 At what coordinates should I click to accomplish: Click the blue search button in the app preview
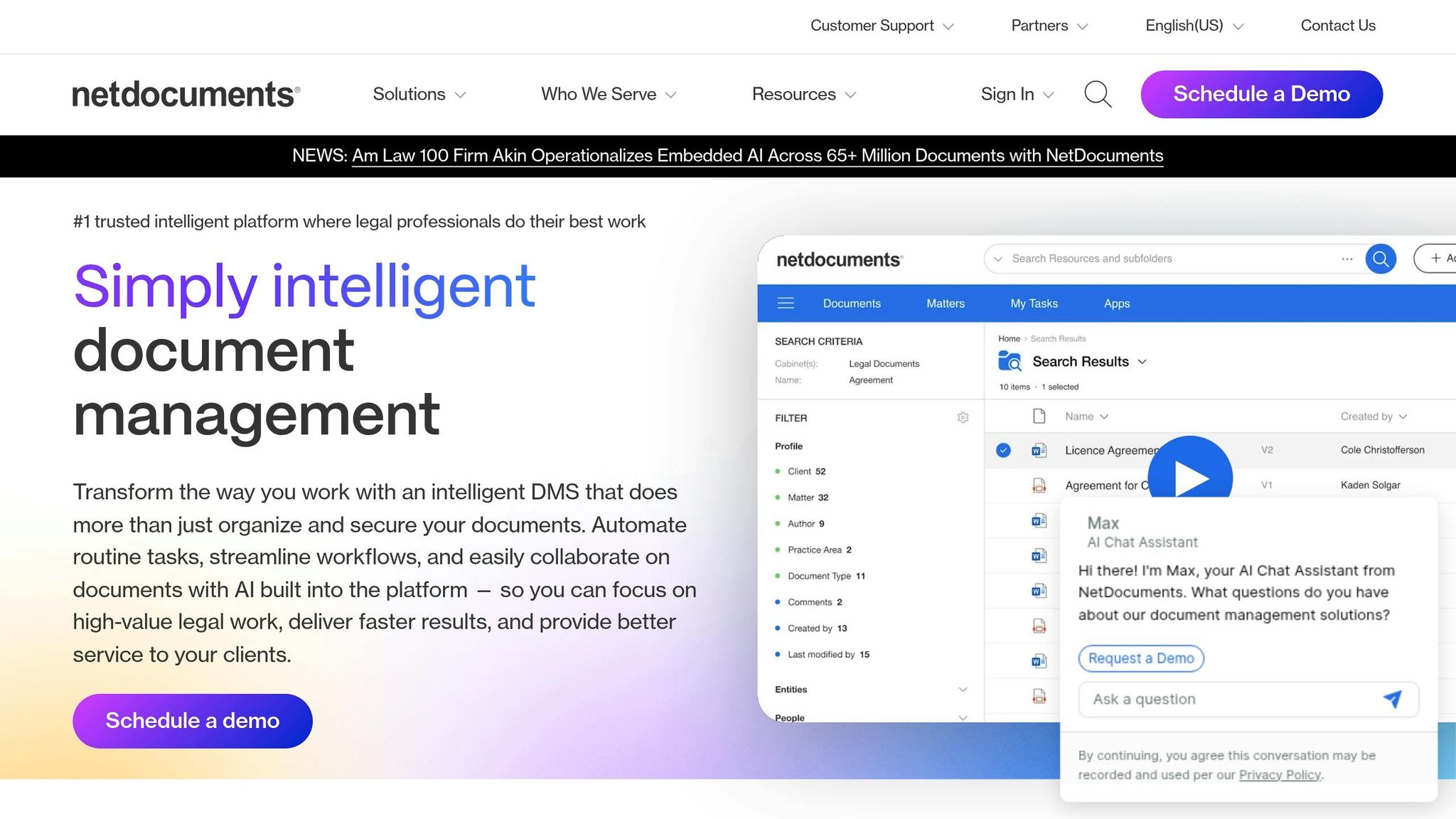click(1381, 259)
